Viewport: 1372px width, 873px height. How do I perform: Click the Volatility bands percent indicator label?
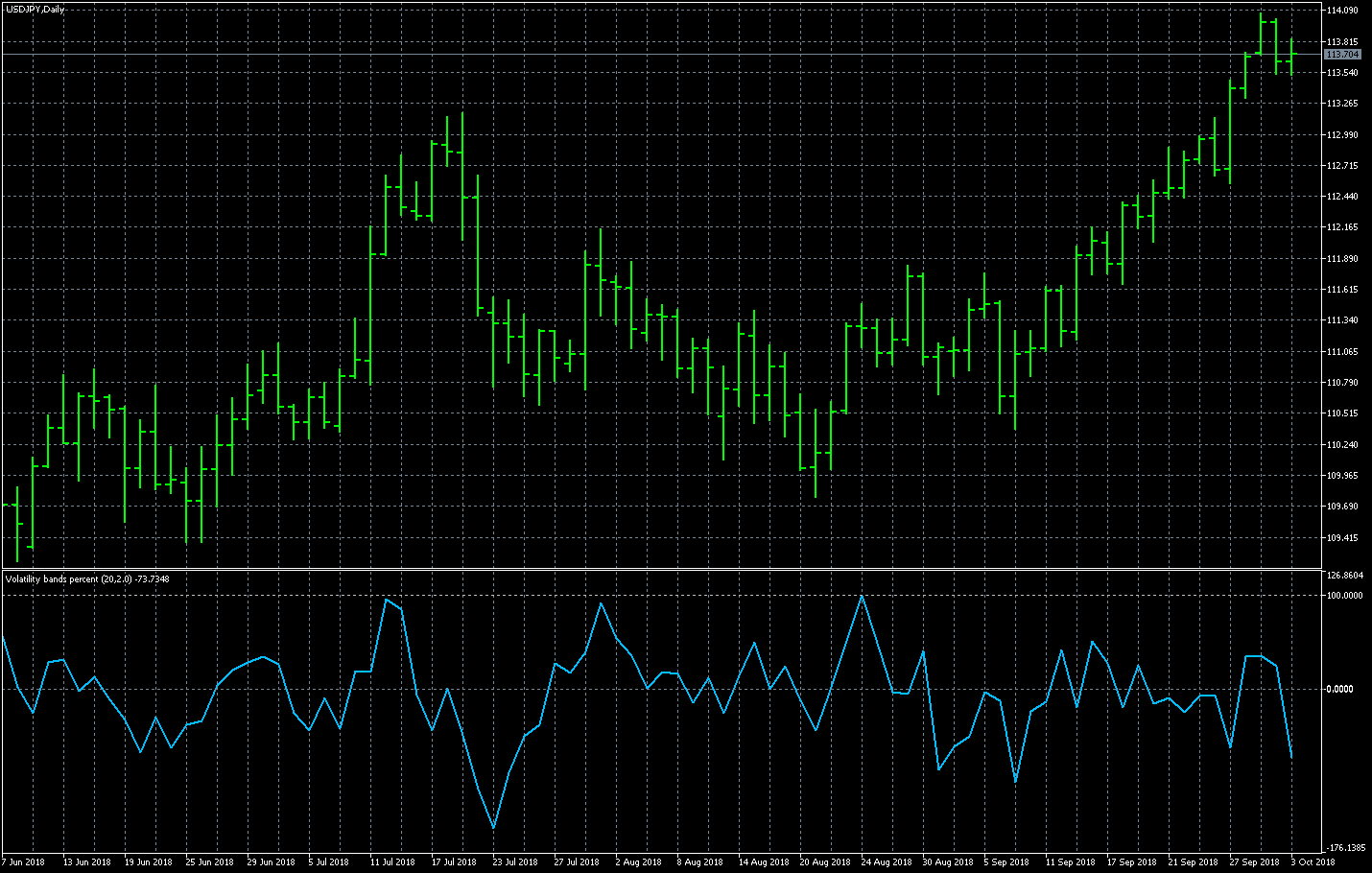[86, 579]
